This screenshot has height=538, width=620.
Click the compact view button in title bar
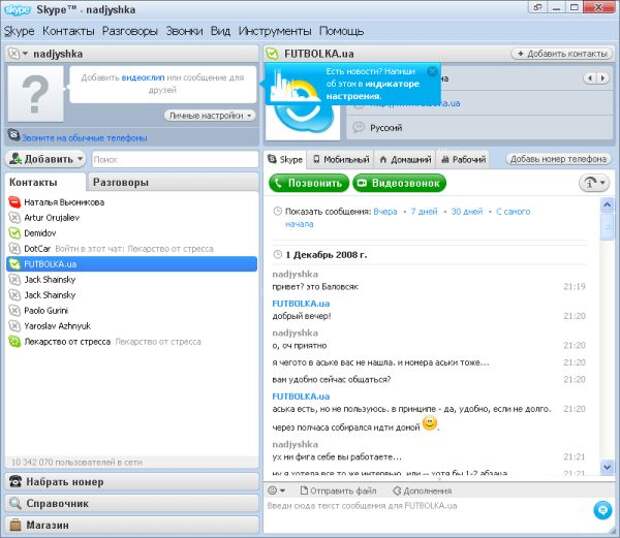pos(538,7)
